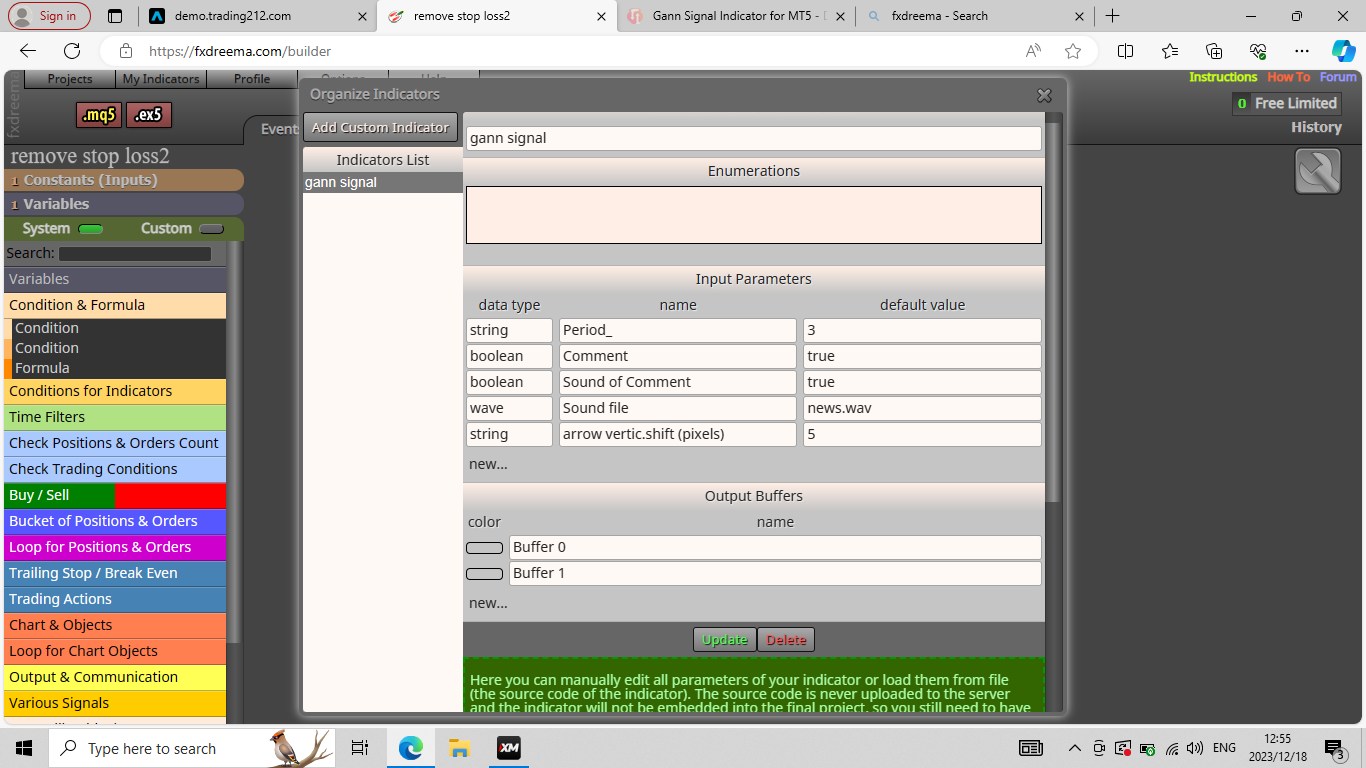Open XM app from taskbar
The image size is (1366, 768).
tap(508, 748)
